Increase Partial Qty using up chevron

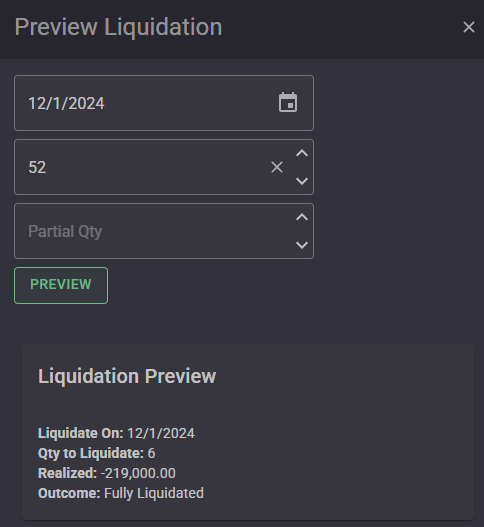pyautogui.click(x=302, y=217)
